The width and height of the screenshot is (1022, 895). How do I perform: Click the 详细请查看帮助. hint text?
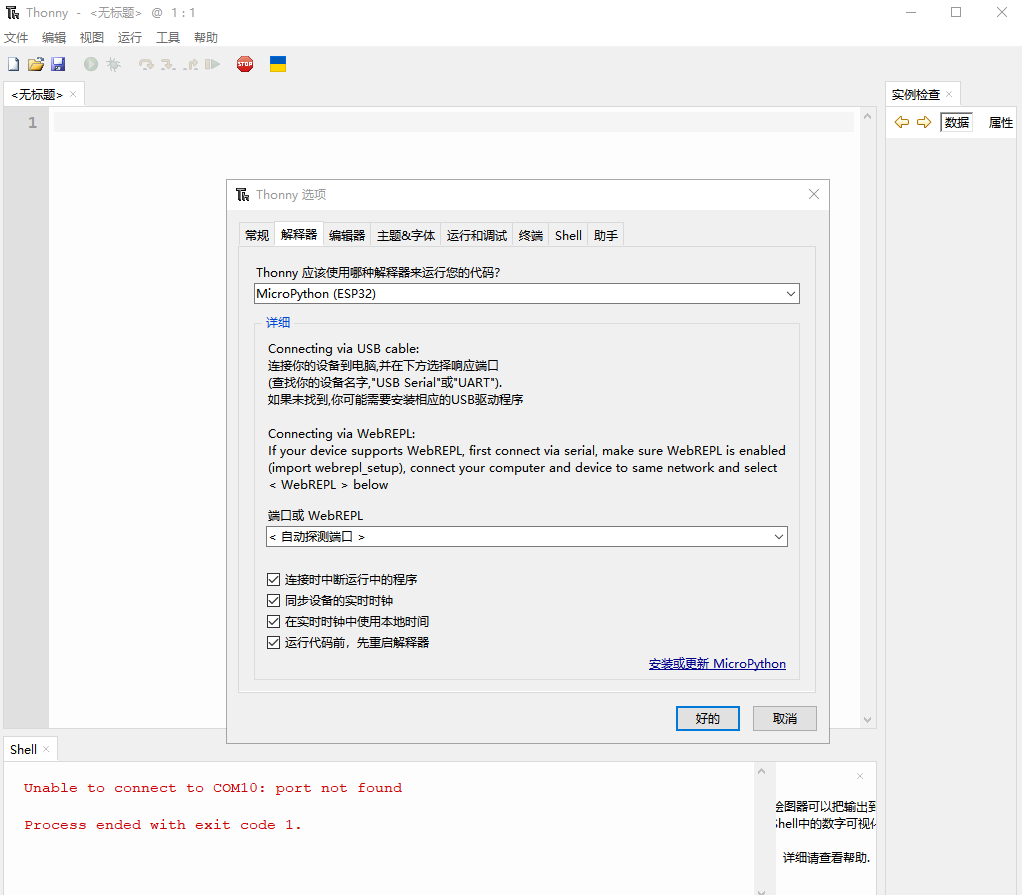826,858
